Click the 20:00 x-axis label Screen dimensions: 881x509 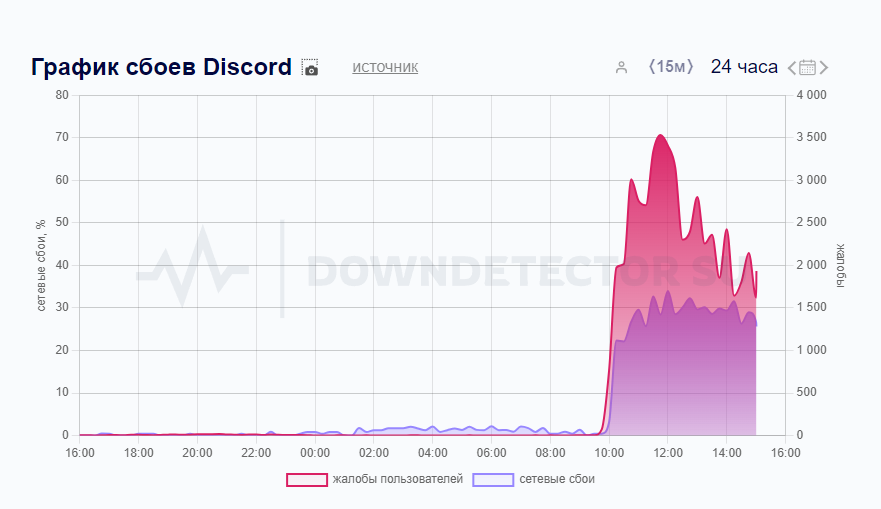pyautogui.click(x=197, y=453)
